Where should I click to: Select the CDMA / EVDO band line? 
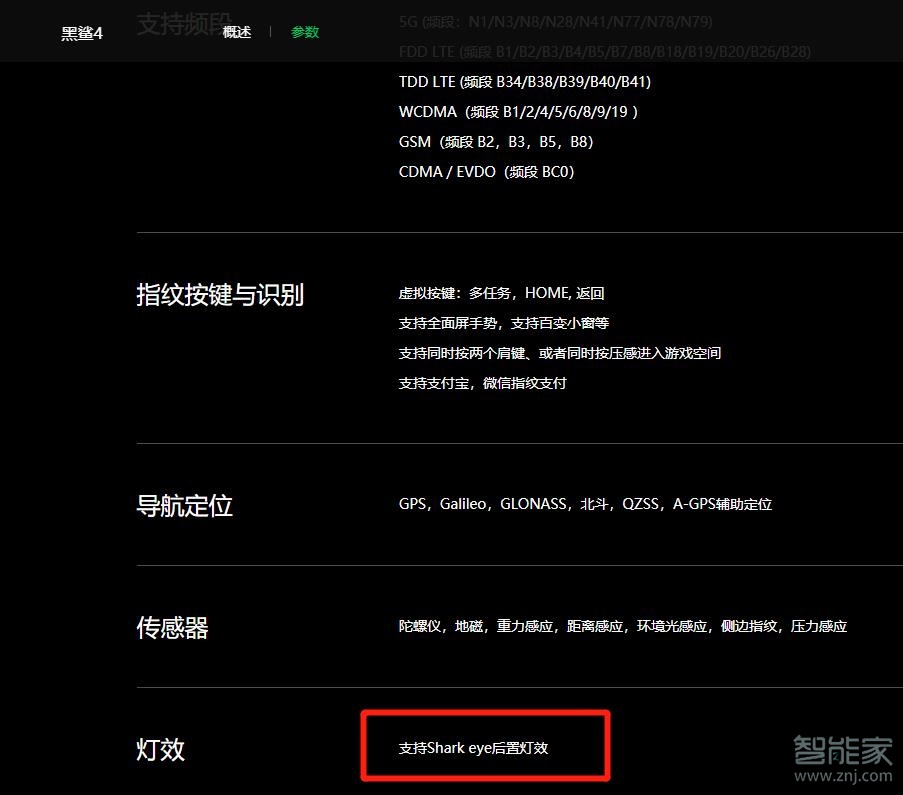coord(487,172)
